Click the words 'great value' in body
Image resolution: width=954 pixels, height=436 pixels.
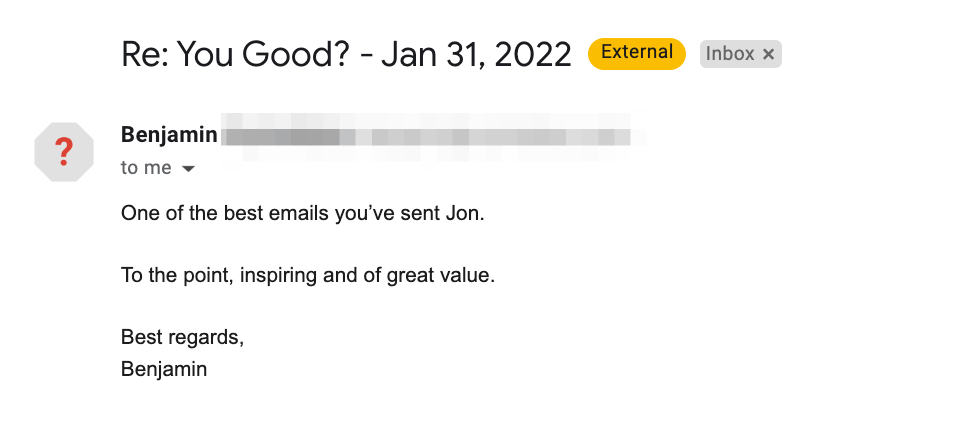click(x=438, y=276)
